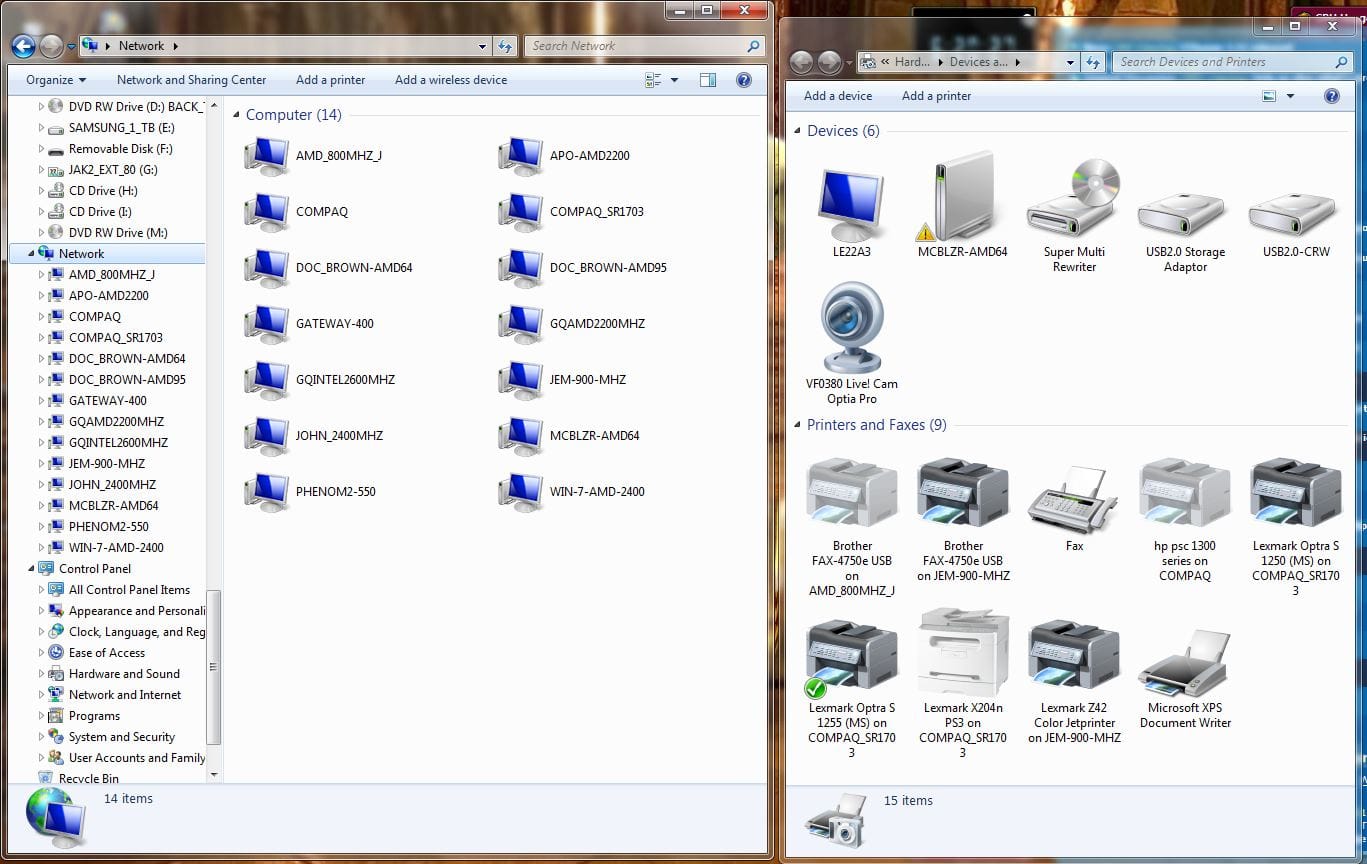Open help in the Network window

pyautogui.click(x=744, y=80)
